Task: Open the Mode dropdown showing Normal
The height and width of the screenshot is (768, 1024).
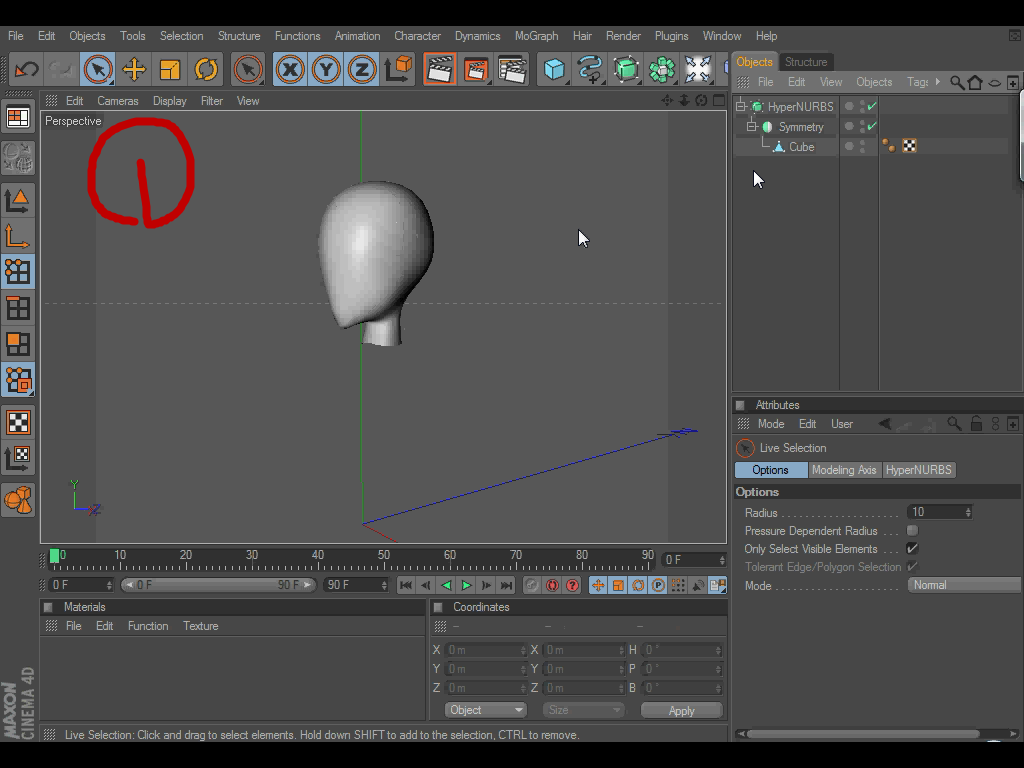Action: tap(964, 585)
